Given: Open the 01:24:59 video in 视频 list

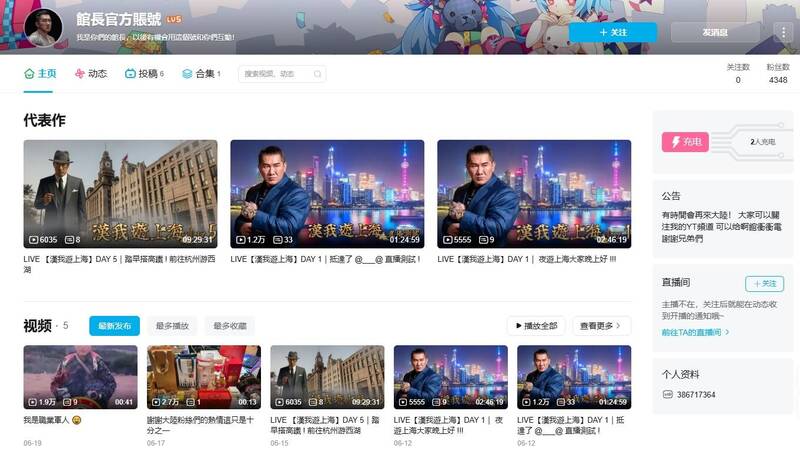Looking at the screenshot, I should (574, 377).
